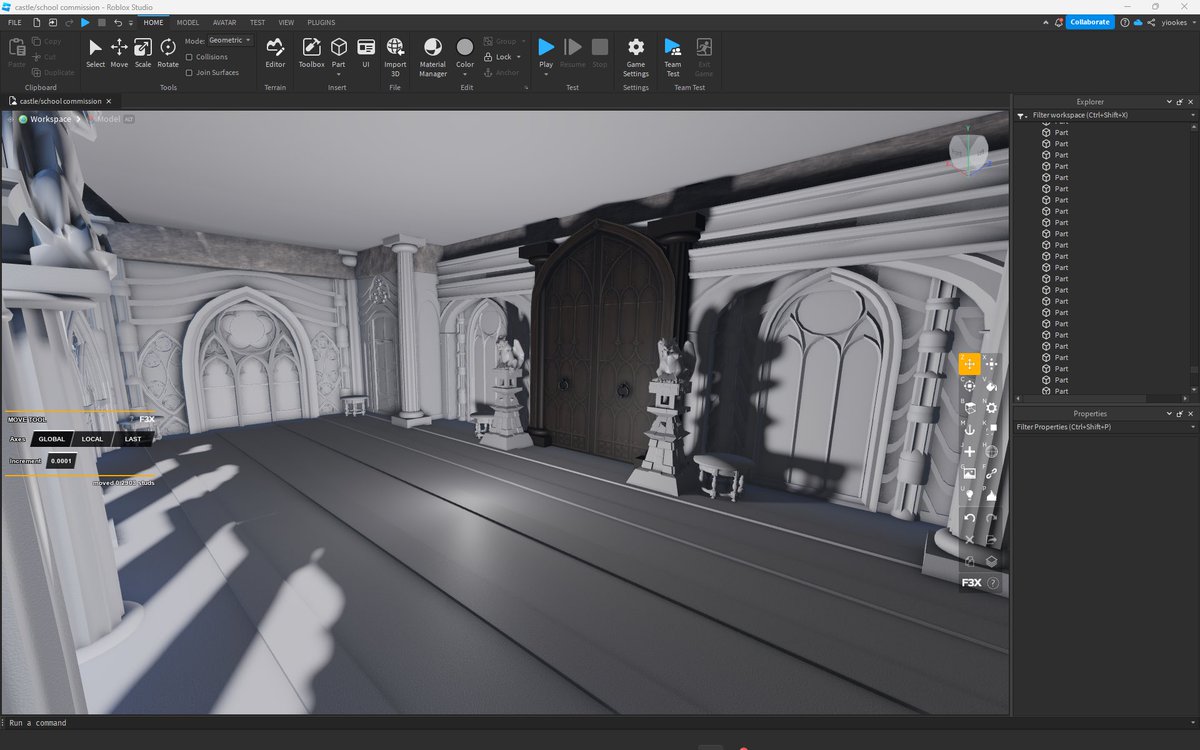Switch to the AVATAR tab
This screenshot has height=750, width=1200.
(x=225, y=22)
